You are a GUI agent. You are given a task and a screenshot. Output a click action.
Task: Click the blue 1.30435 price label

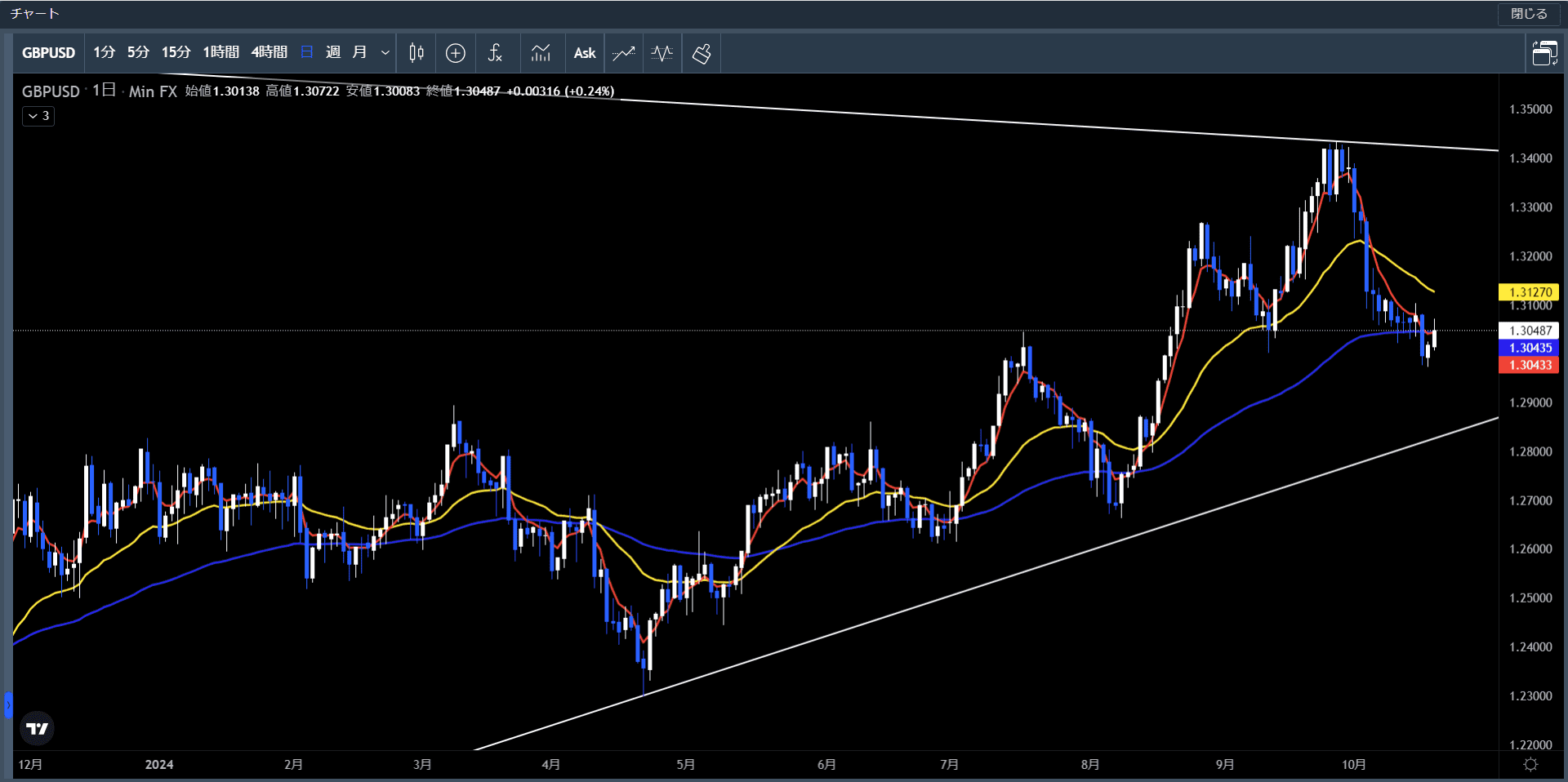[x=1529, y=348]
